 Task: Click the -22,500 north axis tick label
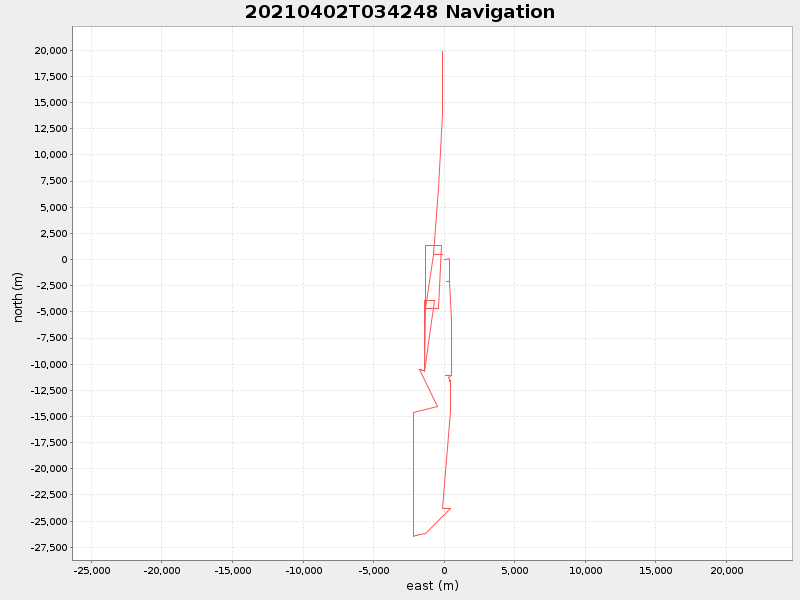click(x=49, y=495)
